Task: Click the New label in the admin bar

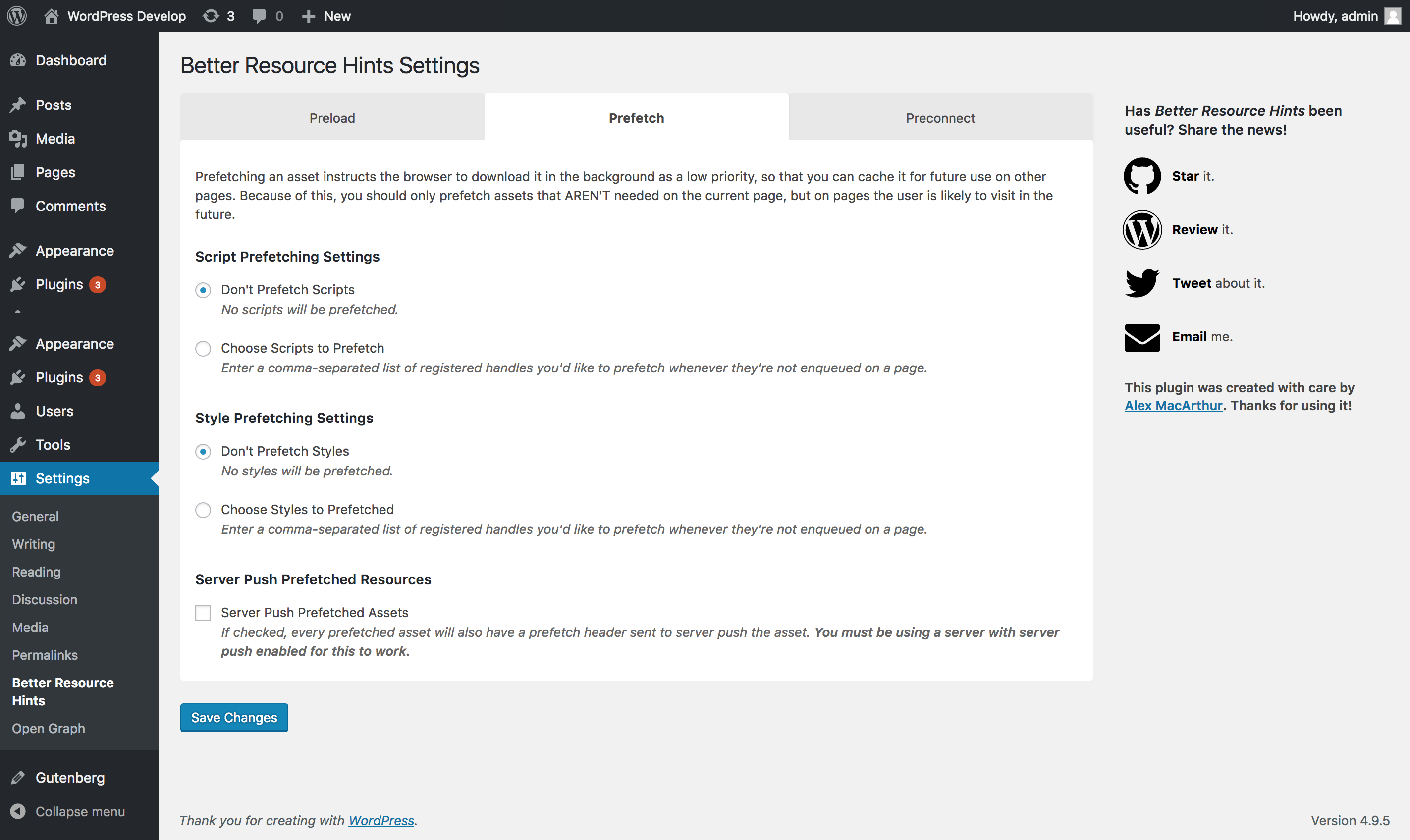Action: click(x=337, y=16)
